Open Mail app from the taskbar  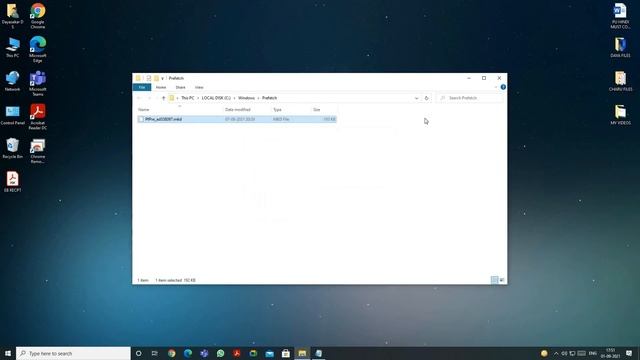tap(269, 353)
